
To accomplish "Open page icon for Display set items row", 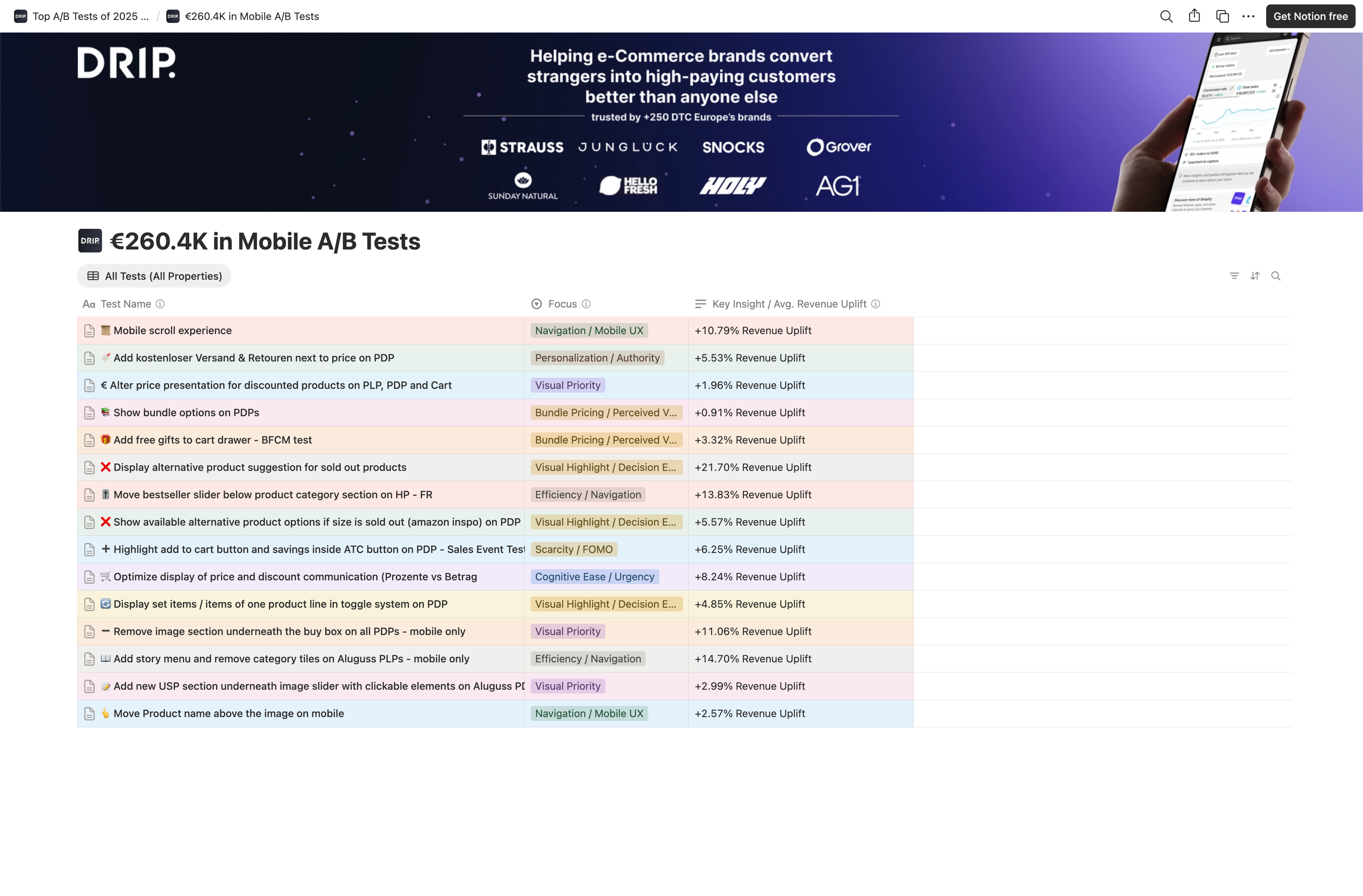I will tap(89, 604).
